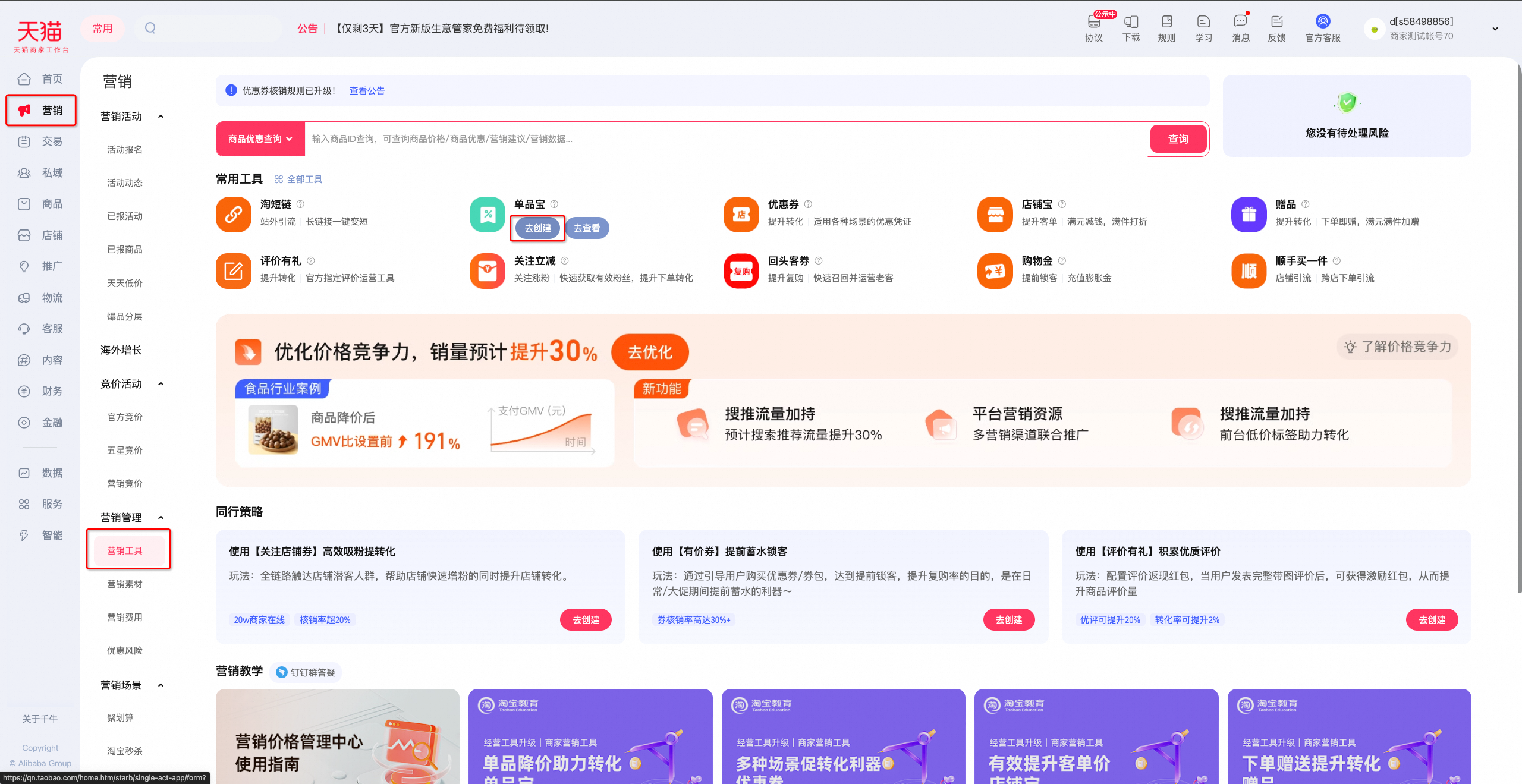Open the 评价有礼 tool icon
The image size is (1522, 784).
tap(234, 270)
